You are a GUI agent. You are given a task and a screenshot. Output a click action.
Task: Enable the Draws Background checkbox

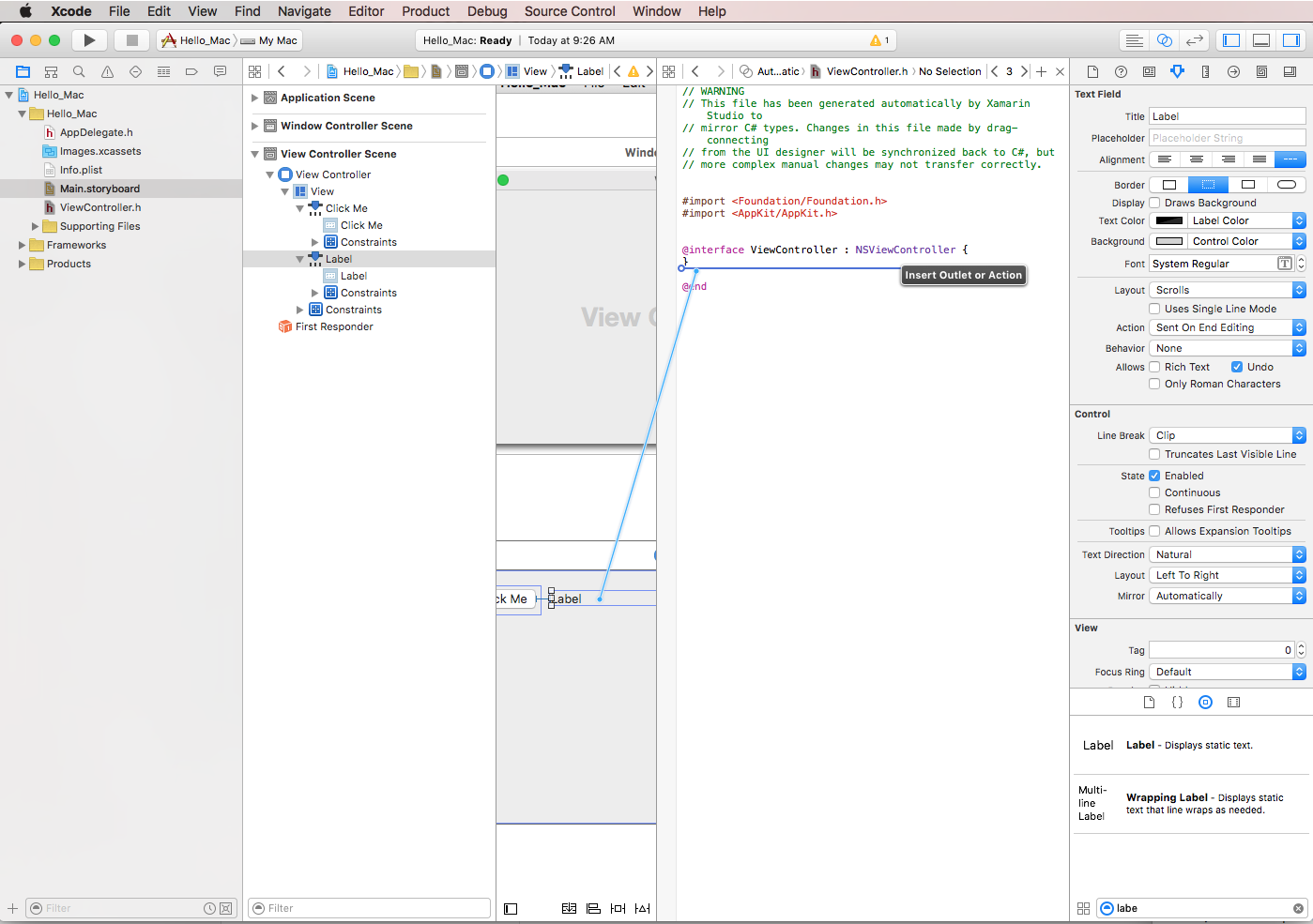pos(1155,203)
